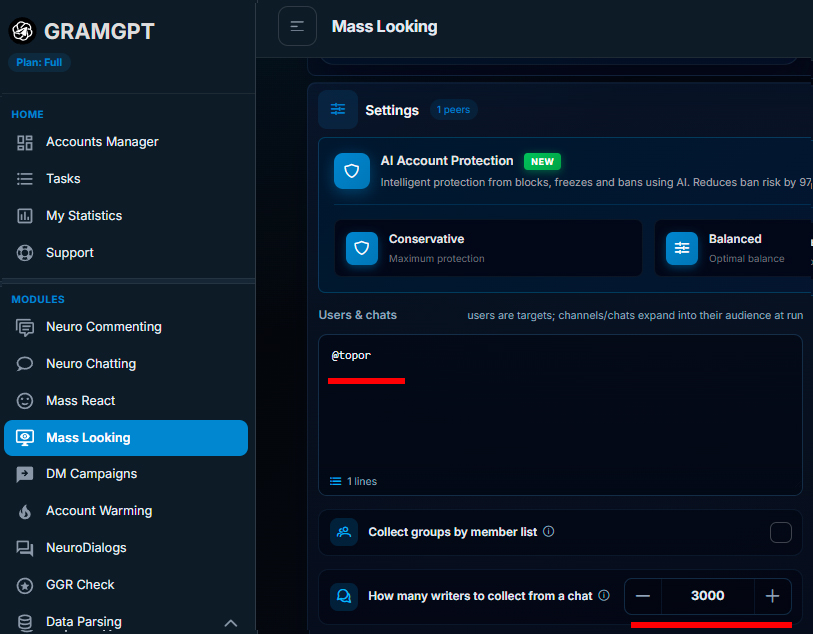Select Balanced optimal balance mode
813x634 pixels.
[734, 248]
